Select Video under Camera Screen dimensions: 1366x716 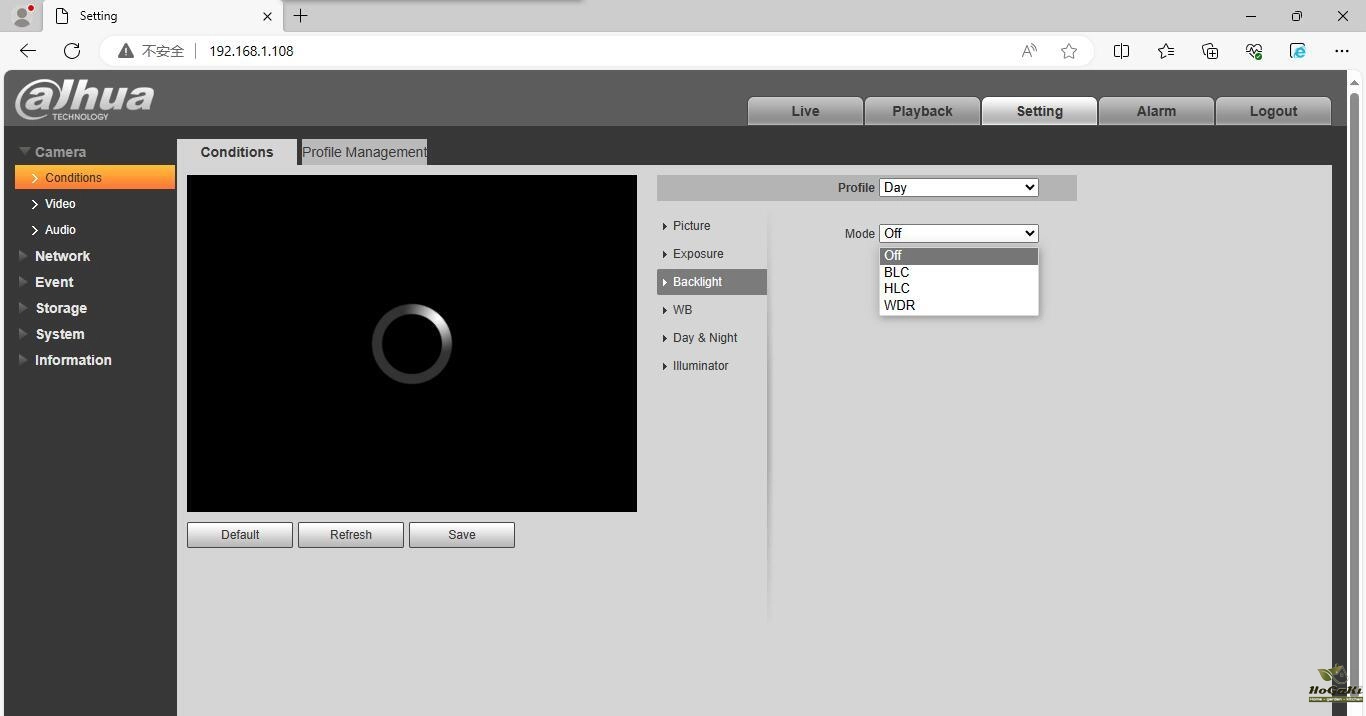click(60, 204)
